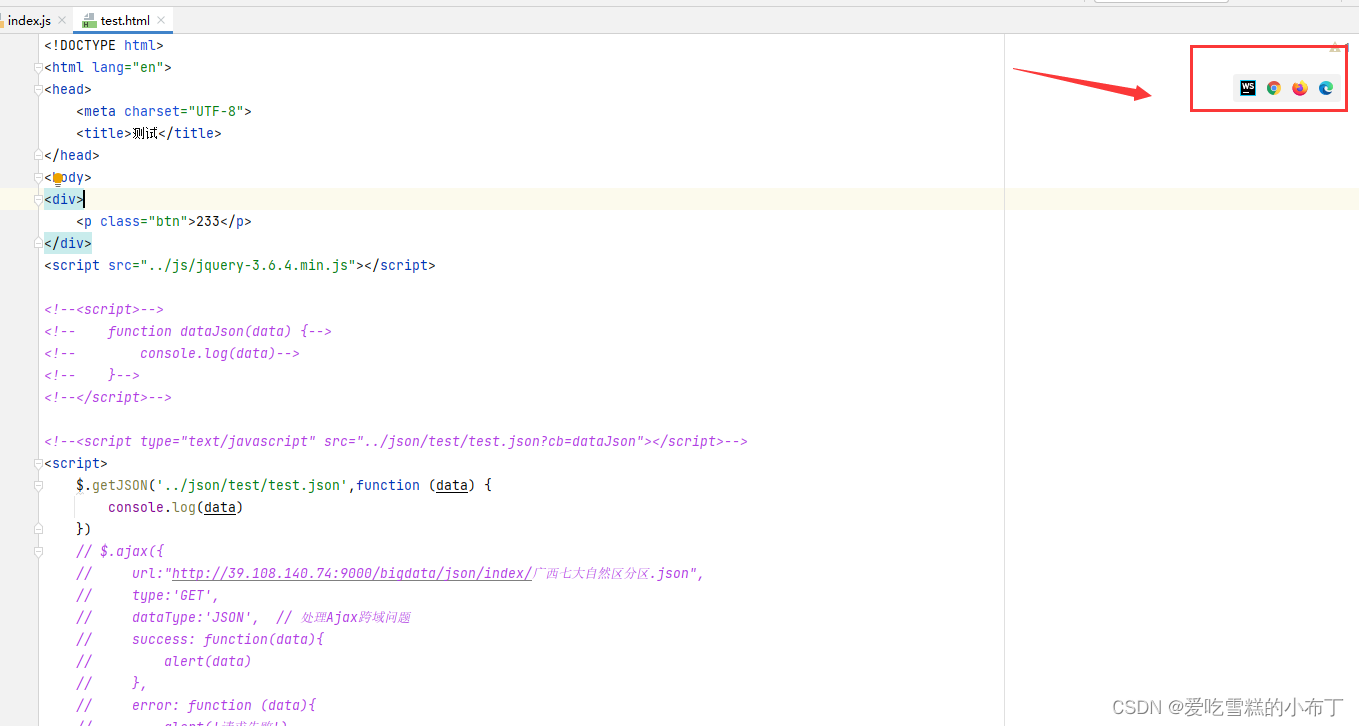Click the <!--<script>--> comment line
This screenshot has height=726, width=1359.
coord(104,310)
